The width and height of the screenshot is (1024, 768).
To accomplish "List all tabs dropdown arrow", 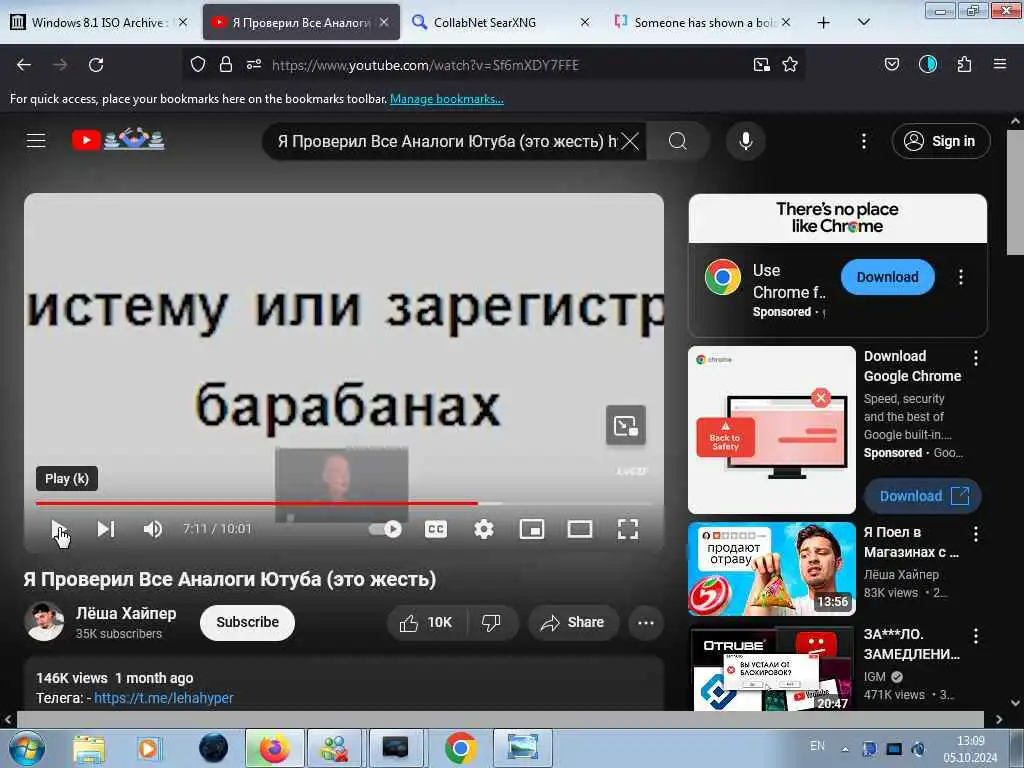I will click(863, 22).
